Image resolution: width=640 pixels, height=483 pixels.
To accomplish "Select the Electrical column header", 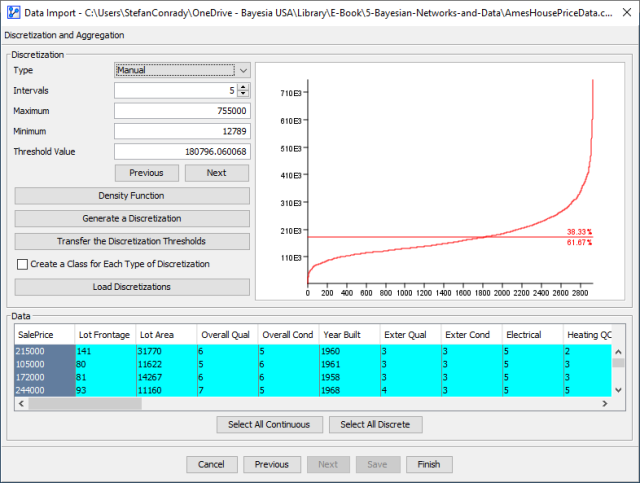I will (532, 335).
